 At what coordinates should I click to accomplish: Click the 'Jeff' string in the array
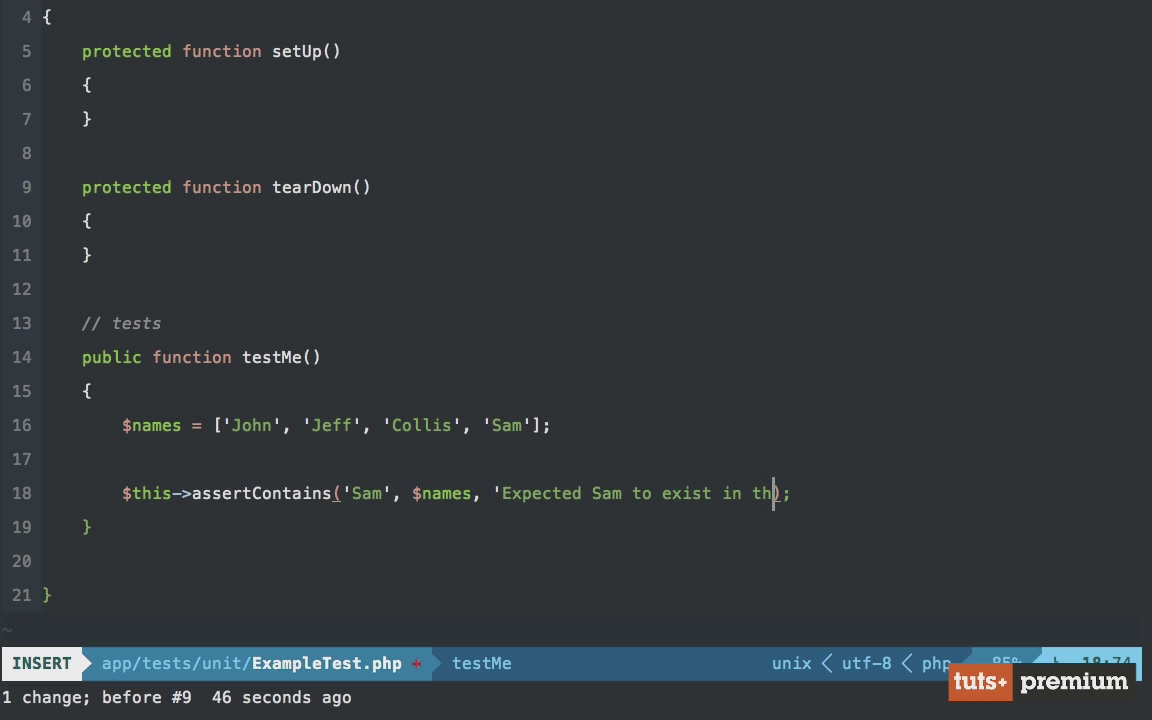[331, 425]
